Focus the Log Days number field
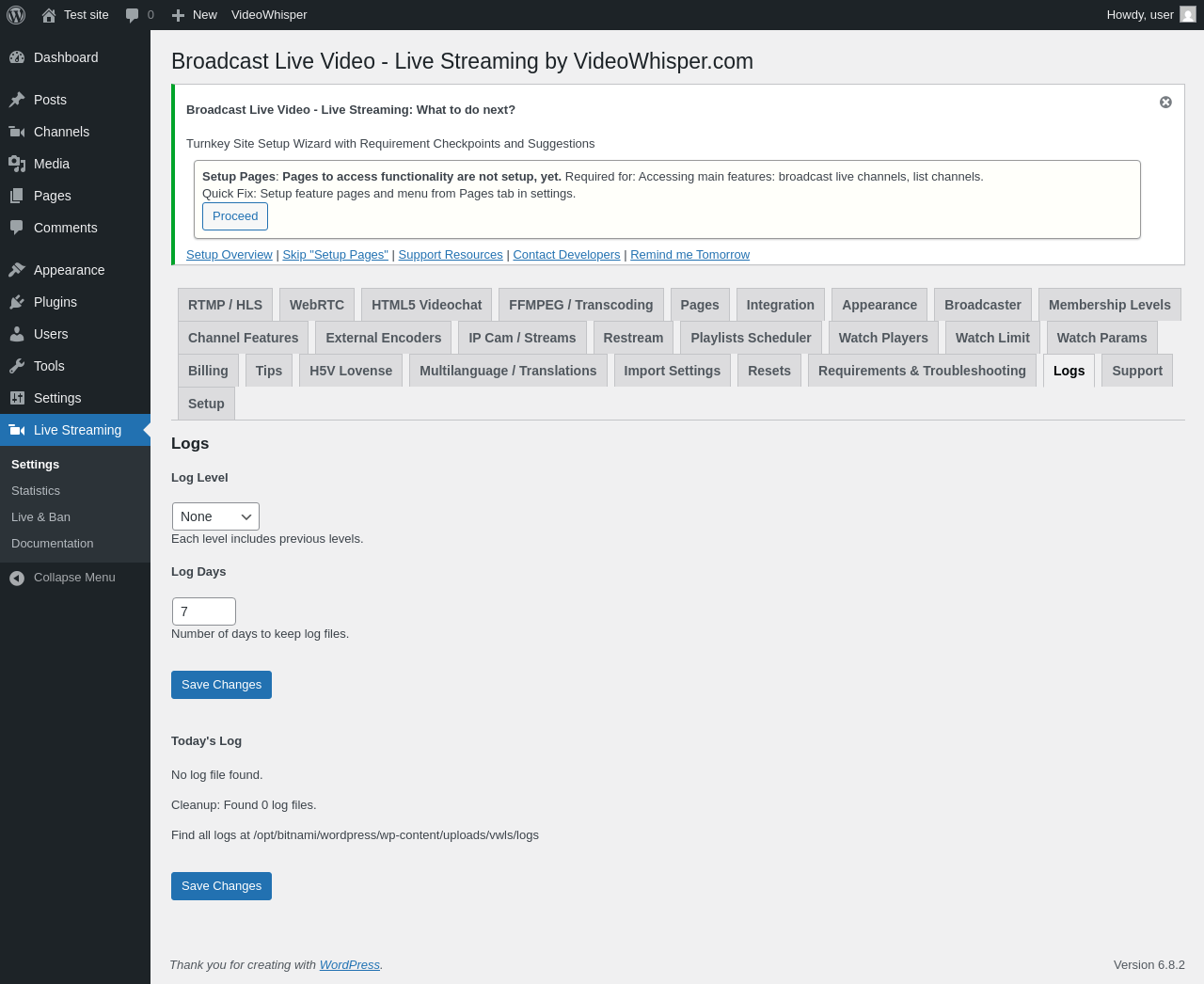This screenshot has height=984, width=1204. point(204,611)
